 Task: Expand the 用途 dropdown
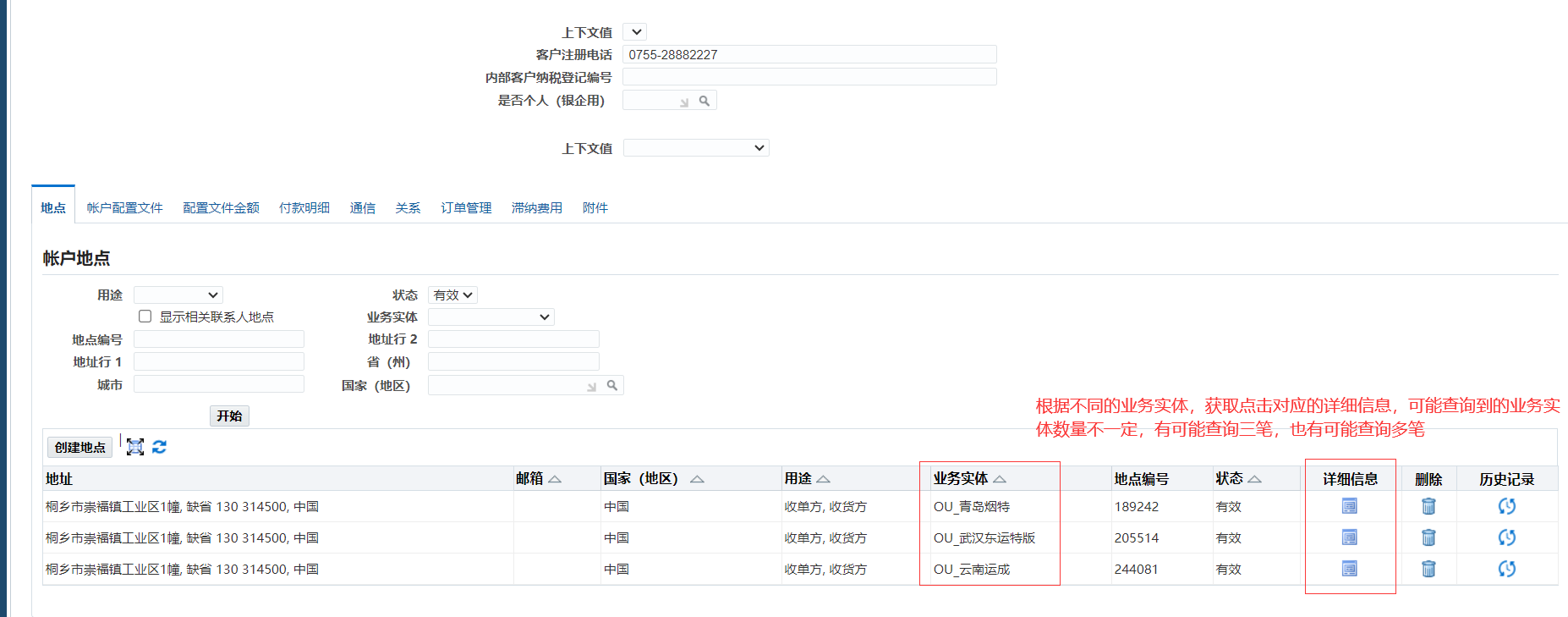click(x=178, y=295)
